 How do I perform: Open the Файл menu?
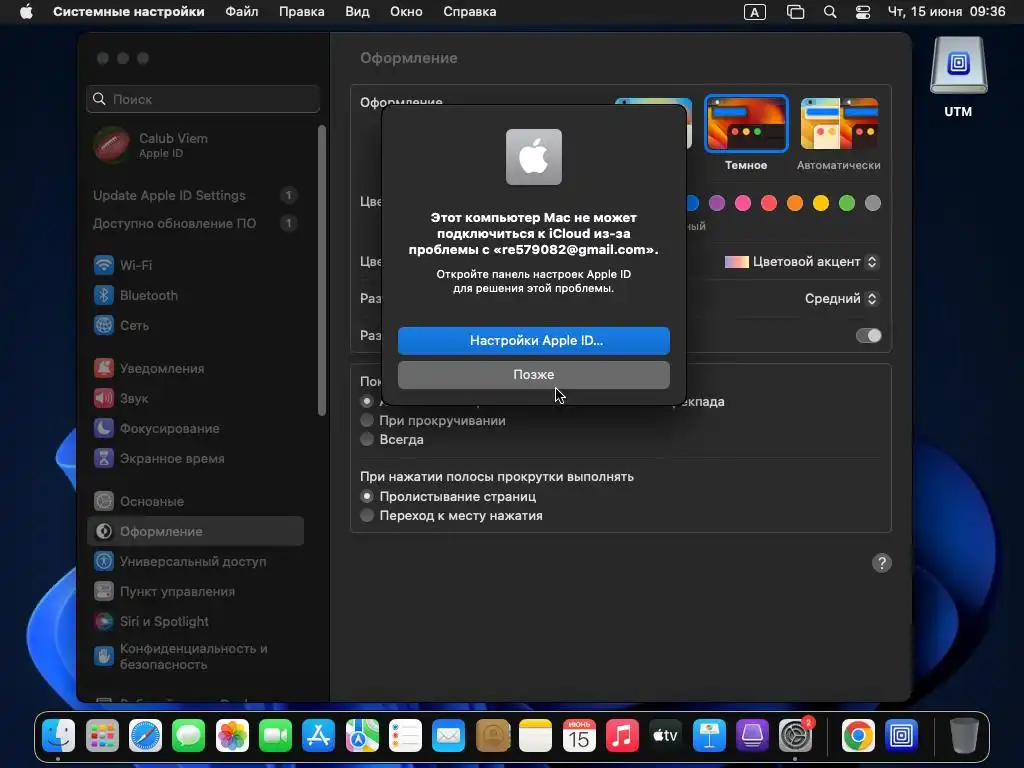(242, 12)
